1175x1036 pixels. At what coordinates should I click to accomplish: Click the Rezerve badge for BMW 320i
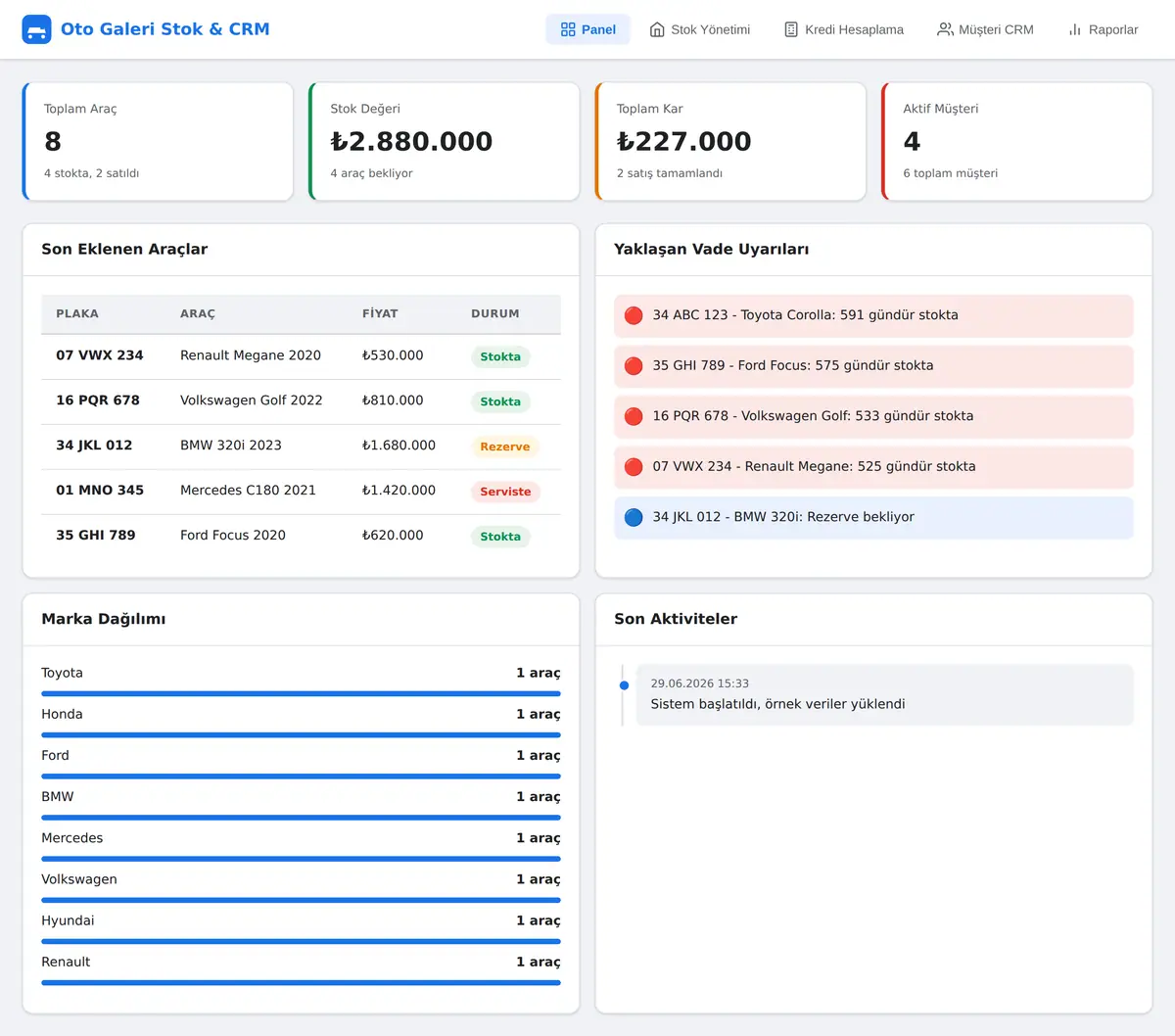505,447
